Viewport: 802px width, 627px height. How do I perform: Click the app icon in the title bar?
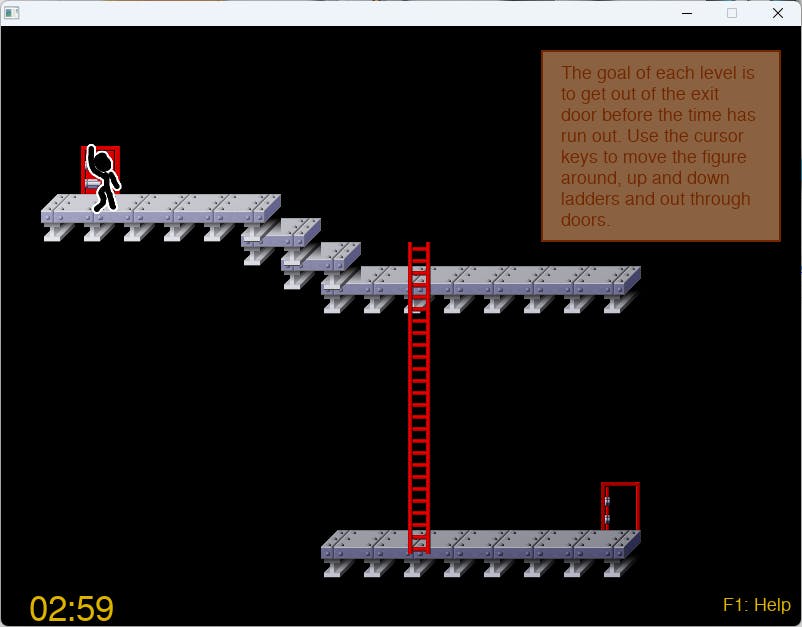pyautogui.click(x=12, y=13)
